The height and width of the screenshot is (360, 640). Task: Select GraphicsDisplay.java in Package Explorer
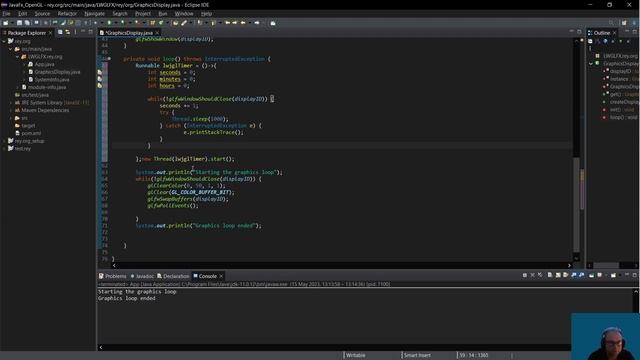point(57,72)
